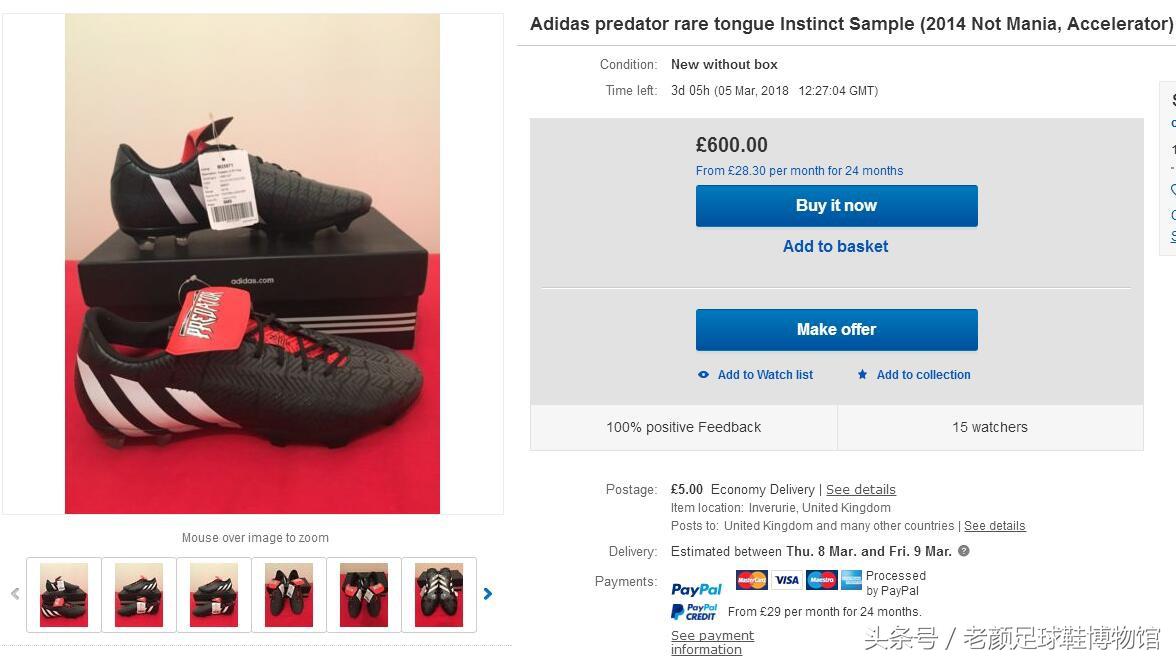This screenshot has height=660, width=1176.
Task: Click the delivery estimate help question icon
Action: point(964,551)
